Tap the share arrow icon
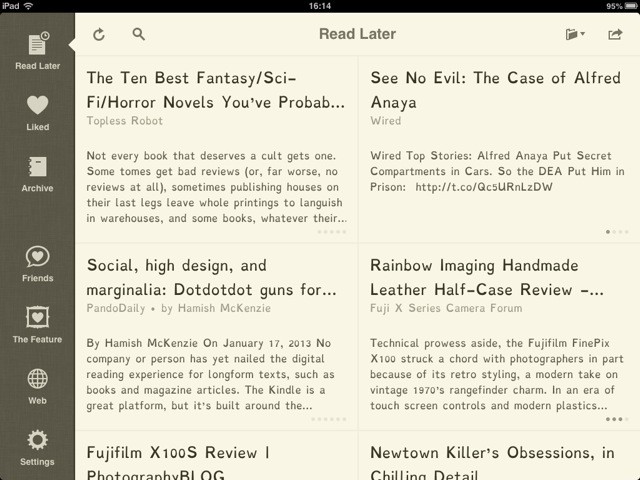The width and height of the screenshot is (640, 480). (x=615, y=35)
